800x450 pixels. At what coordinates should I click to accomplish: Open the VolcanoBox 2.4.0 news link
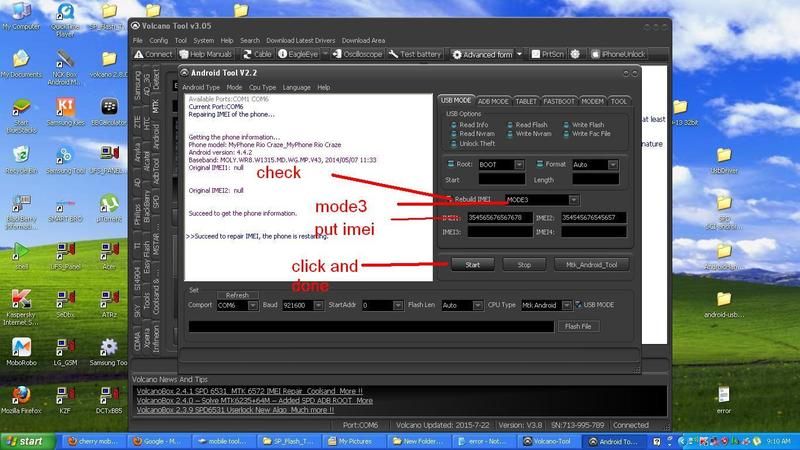255,401
